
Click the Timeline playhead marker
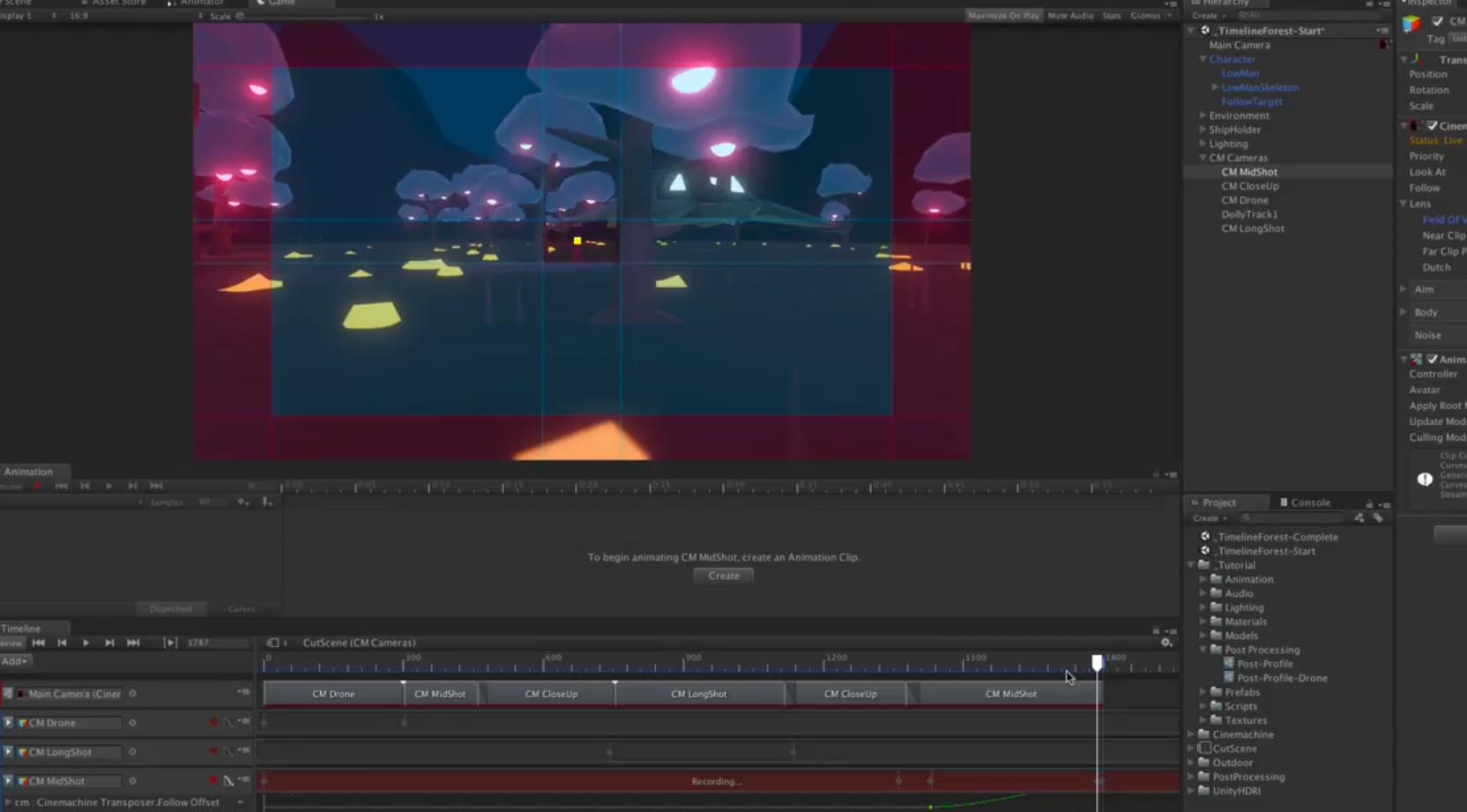pos(1097,661)
